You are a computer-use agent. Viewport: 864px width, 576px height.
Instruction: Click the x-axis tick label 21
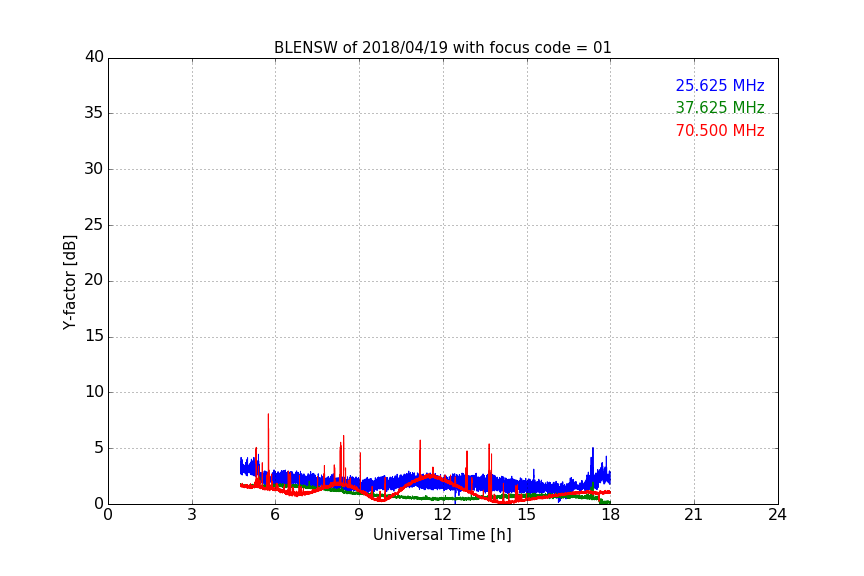(x=694, y=515)
